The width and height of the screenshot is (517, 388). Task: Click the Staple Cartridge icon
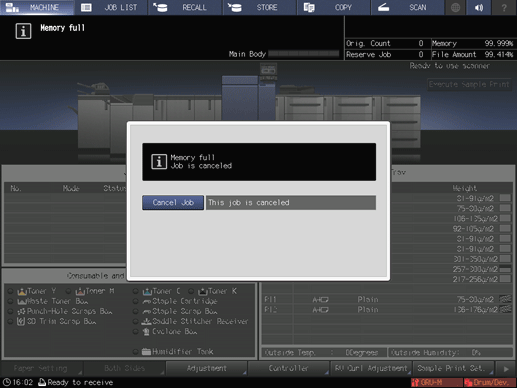pyautogui.click(x=146, y=301)
